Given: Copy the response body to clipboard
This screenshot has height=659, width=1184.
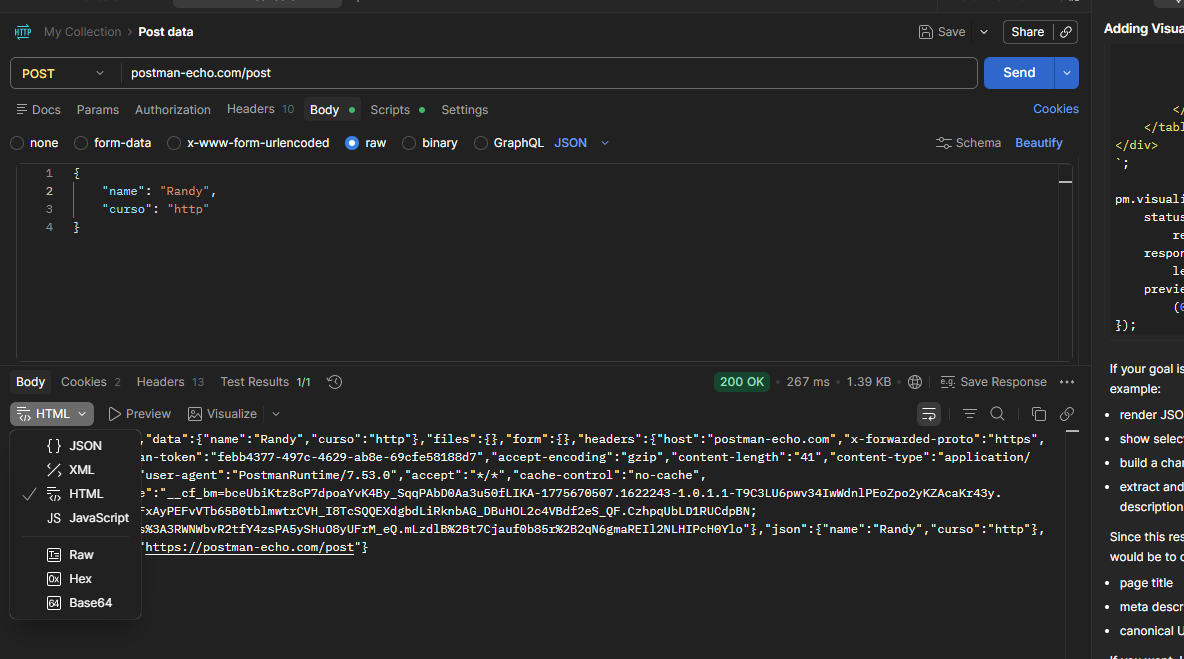Looking at the screenshot, I should [1039, 414].
